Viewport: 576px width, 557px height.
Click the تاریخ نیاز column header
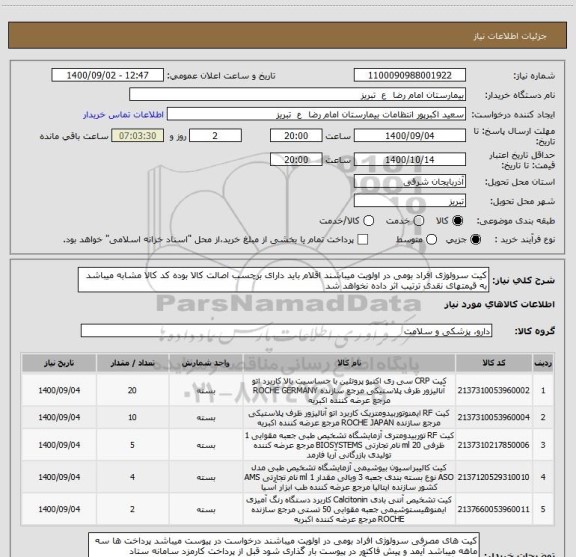59,363
